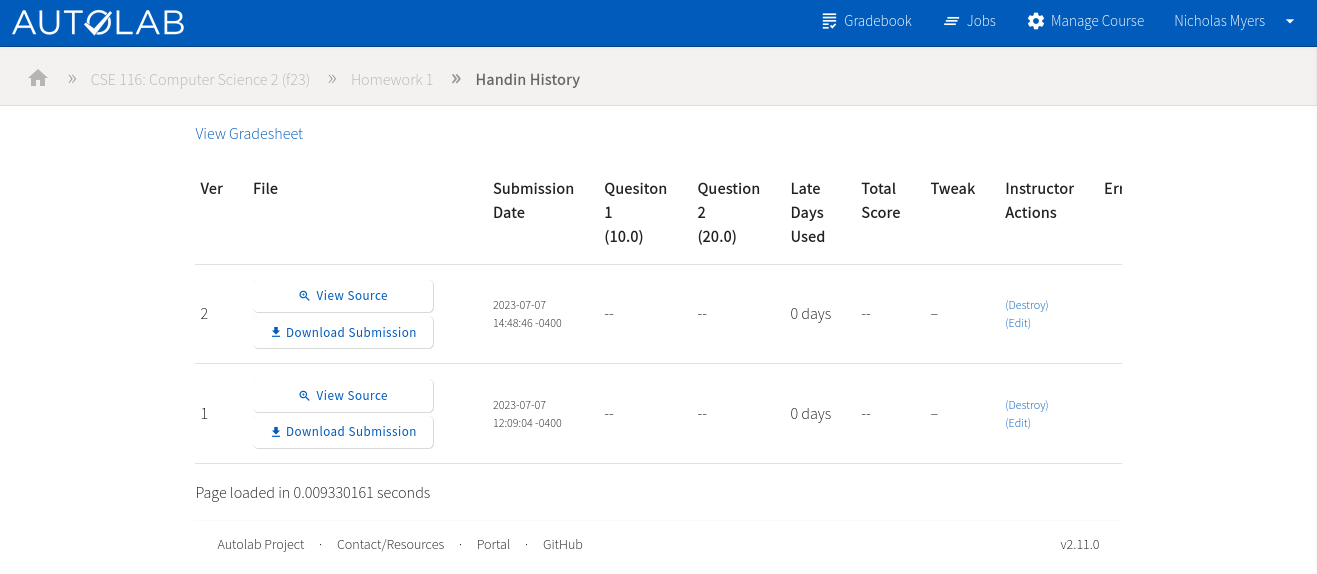Click download icon in version 1 row
Screen dimensions: 1317x574
pyautogui.click(x=276, y=432)
